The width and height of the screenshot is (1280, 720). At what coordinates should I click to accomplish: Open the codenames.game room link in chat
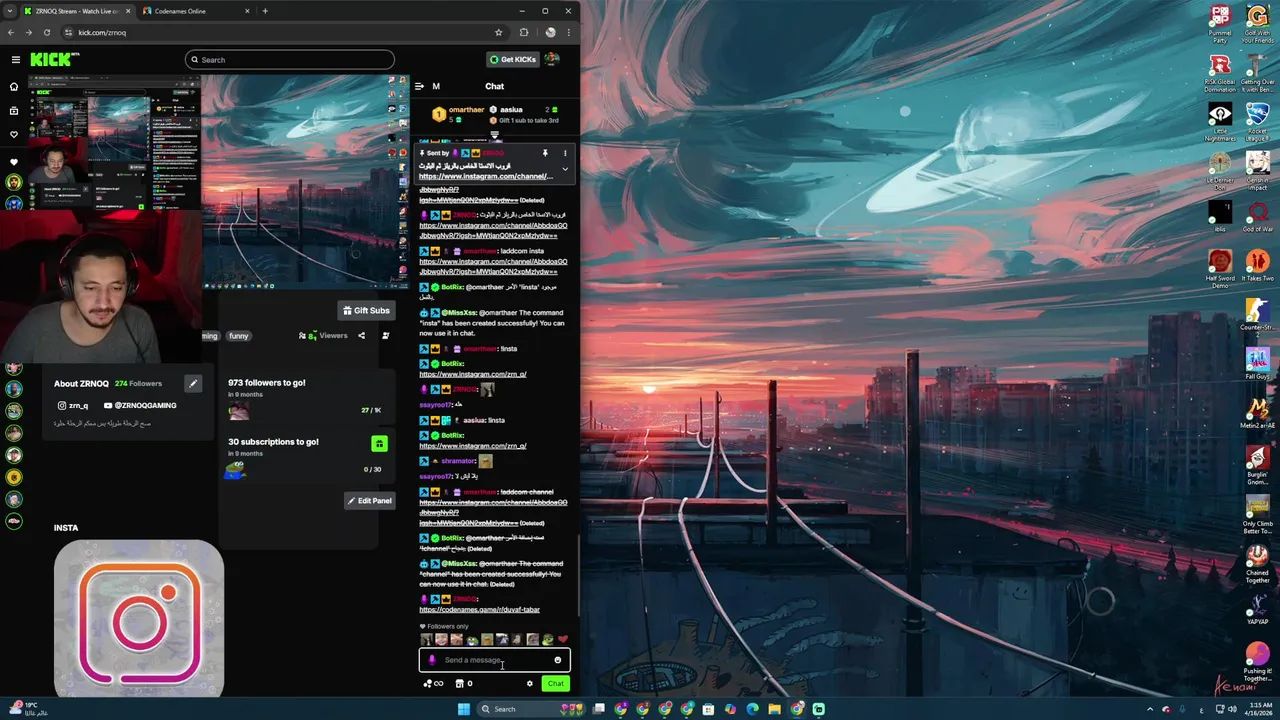pos(479,609)
